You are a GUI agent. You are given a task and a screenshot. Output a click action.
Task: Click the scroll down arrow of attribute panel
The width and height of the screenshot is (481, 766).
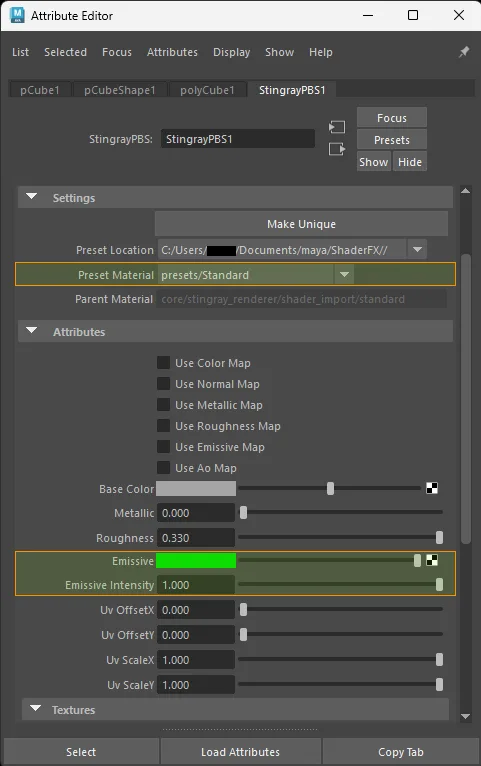(x=465, y=717)
